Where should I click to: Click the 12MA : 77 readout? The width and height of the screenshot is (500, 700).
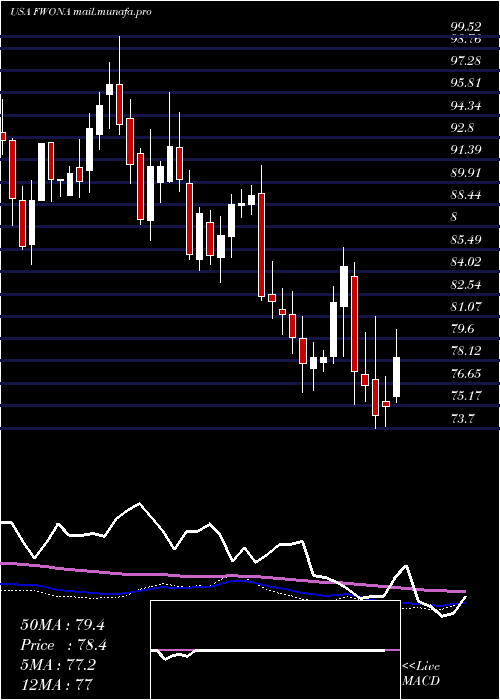(56, 685)
